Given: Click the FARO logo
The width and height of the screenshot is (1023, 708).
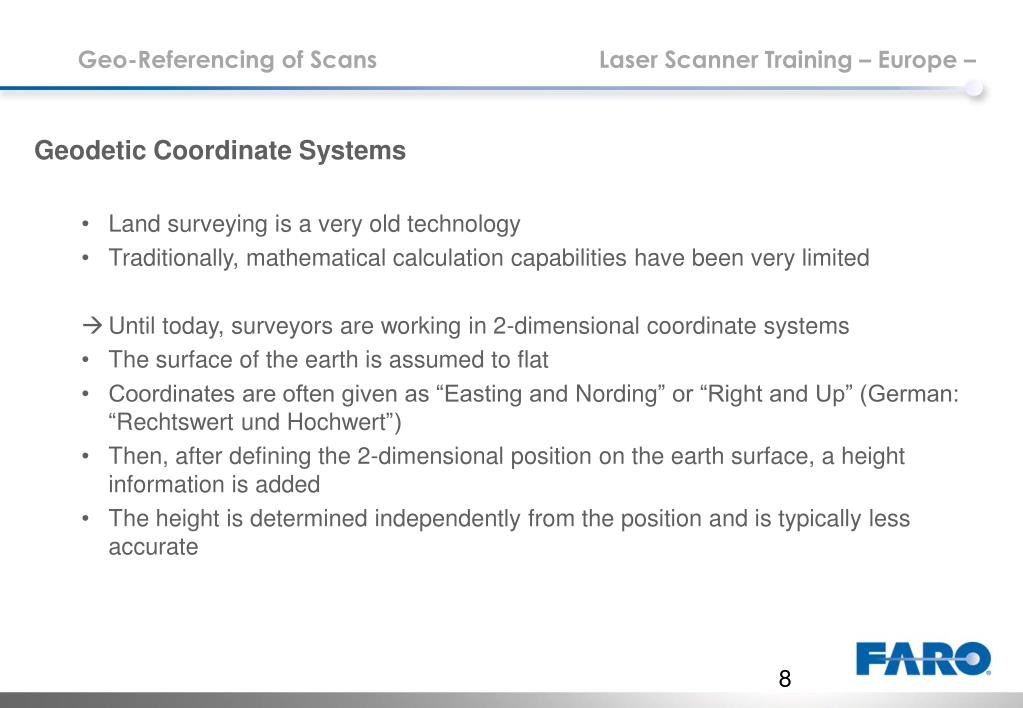Looking at the screenshot, I should click(x=924, y=658).
